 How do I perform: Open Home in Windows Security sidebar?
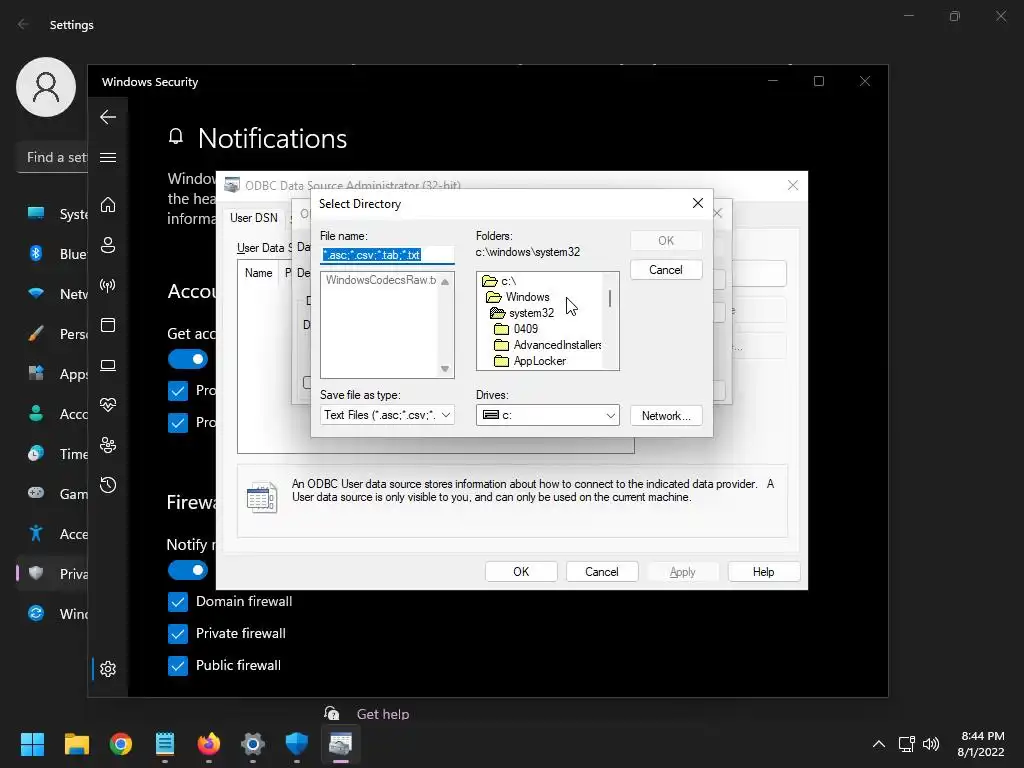tap(108, 205)
